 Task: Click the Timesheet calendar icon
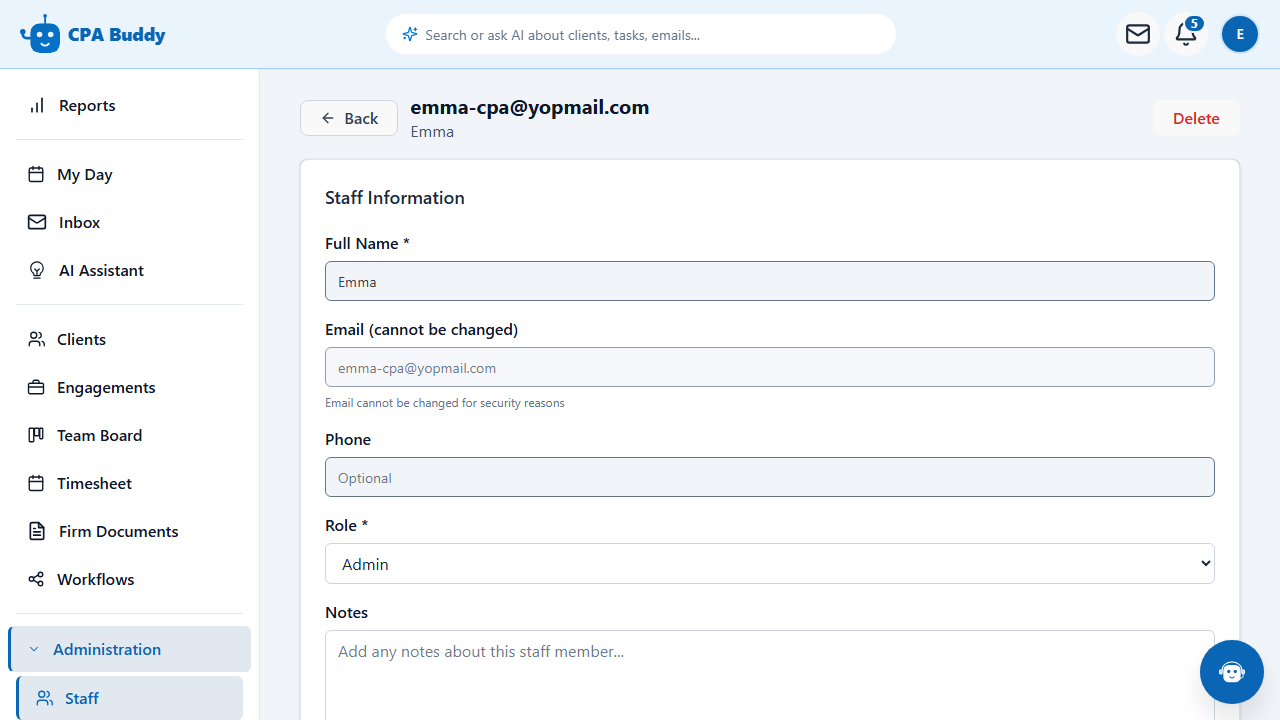[36, 483]
